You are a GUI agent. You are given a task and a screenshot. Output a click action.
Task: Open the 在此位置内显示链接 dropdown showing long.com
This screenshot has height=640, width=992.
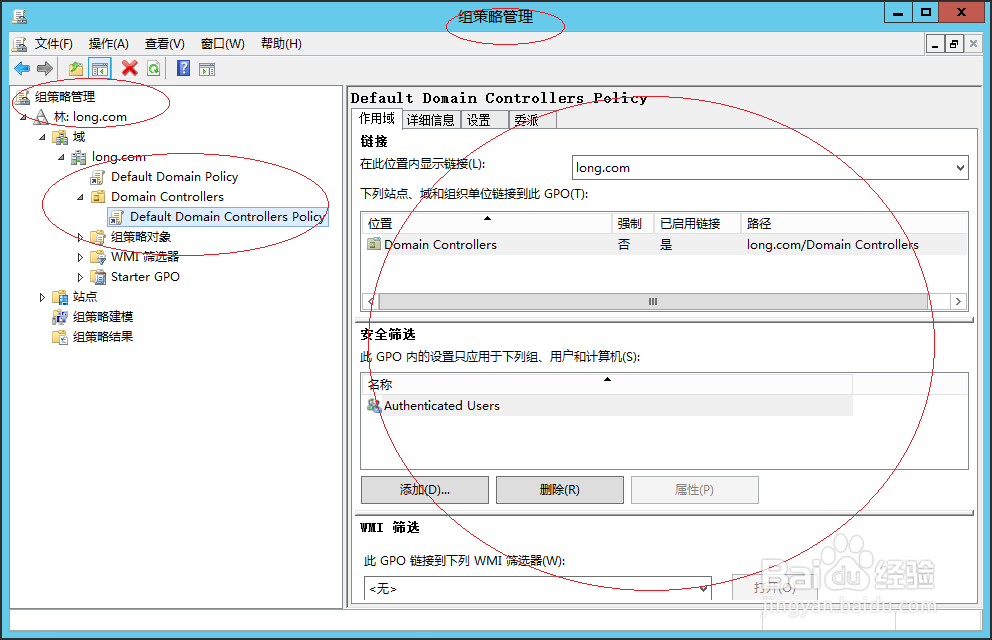(x=770, y=168)
